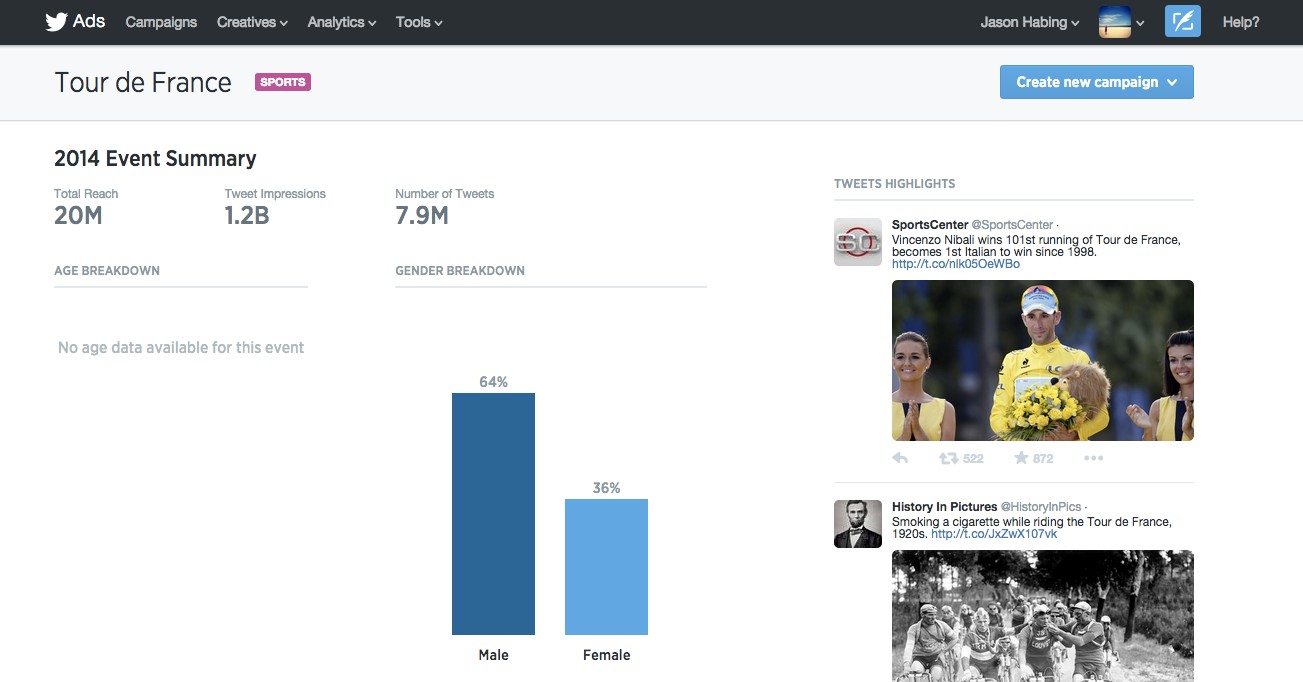Image resolution: width=1303 pixels, height=682 pixels.
Task: Favorite the SportsCenter tweet with the star
Action: [x=1022, y=457]
